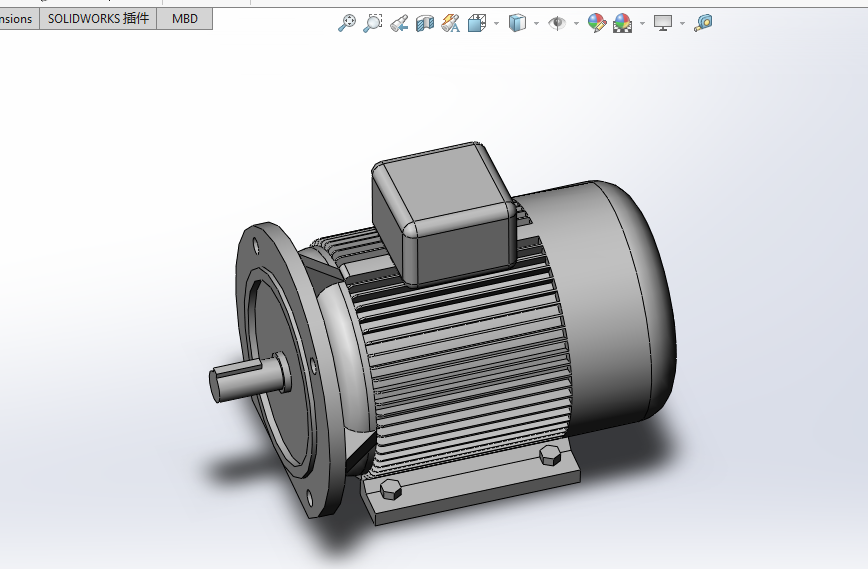Open the MBD tab
The width and height of the screenshot is (868, 569).
[185, 19]
